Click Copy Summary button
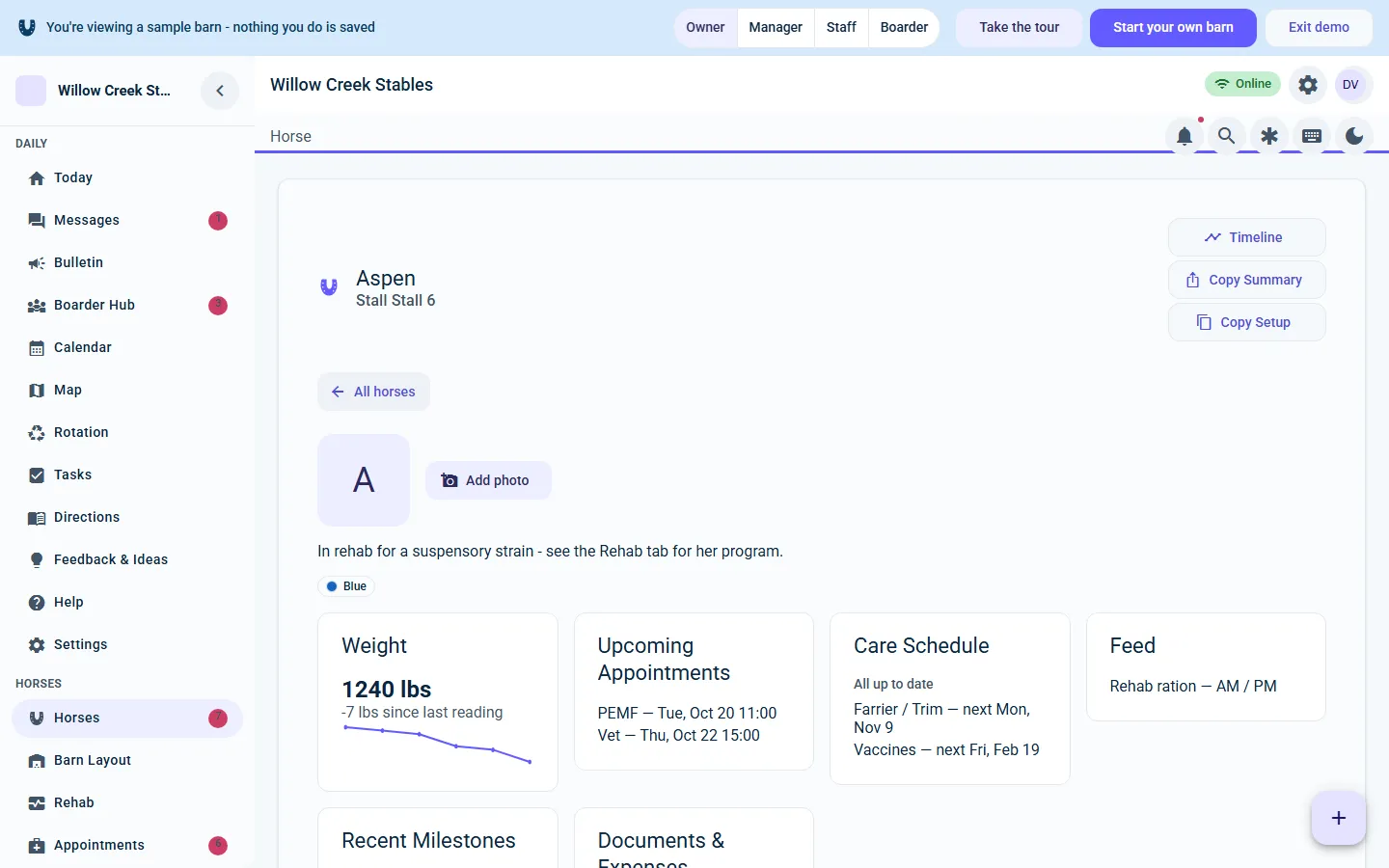 pos(1246,280)
